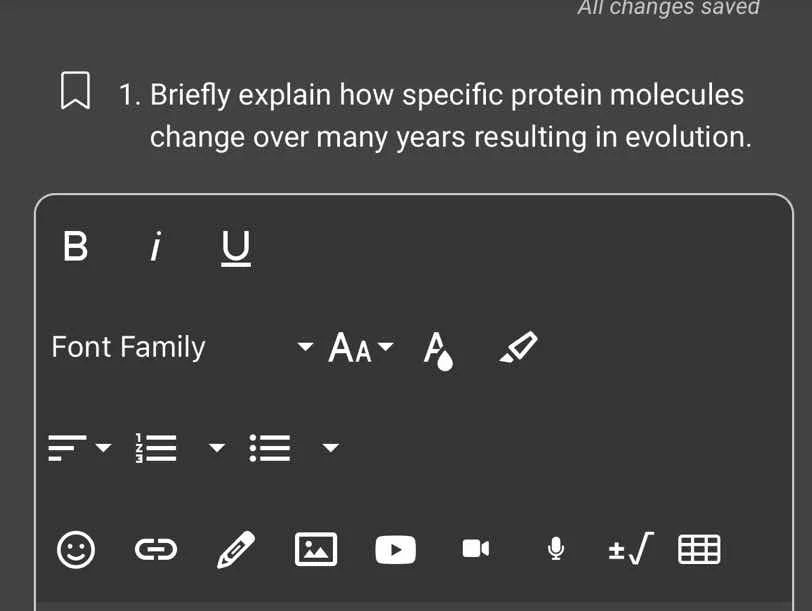Screen dimensions: 812x611
Task: Record audio with the microphone
Action: pos(556,548)
